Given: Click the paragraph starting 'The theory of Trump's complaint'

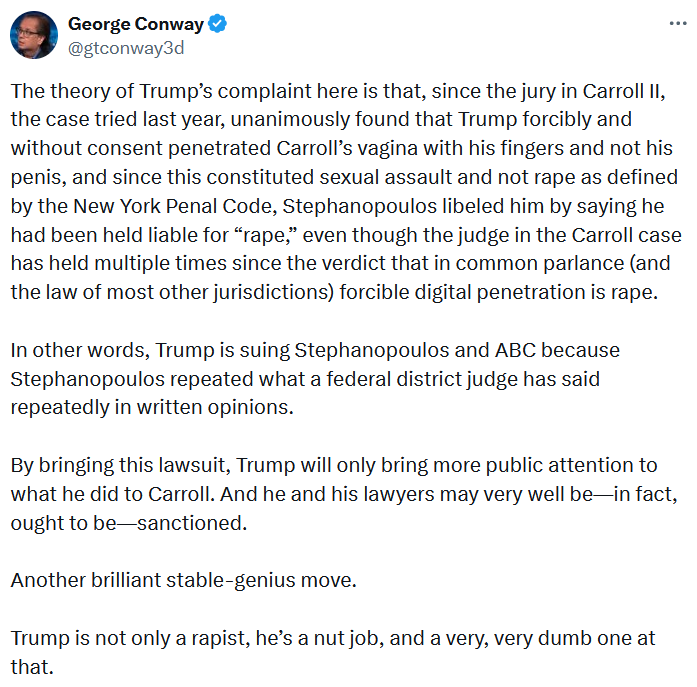Looking at the screenshot, I should [346, 192].
